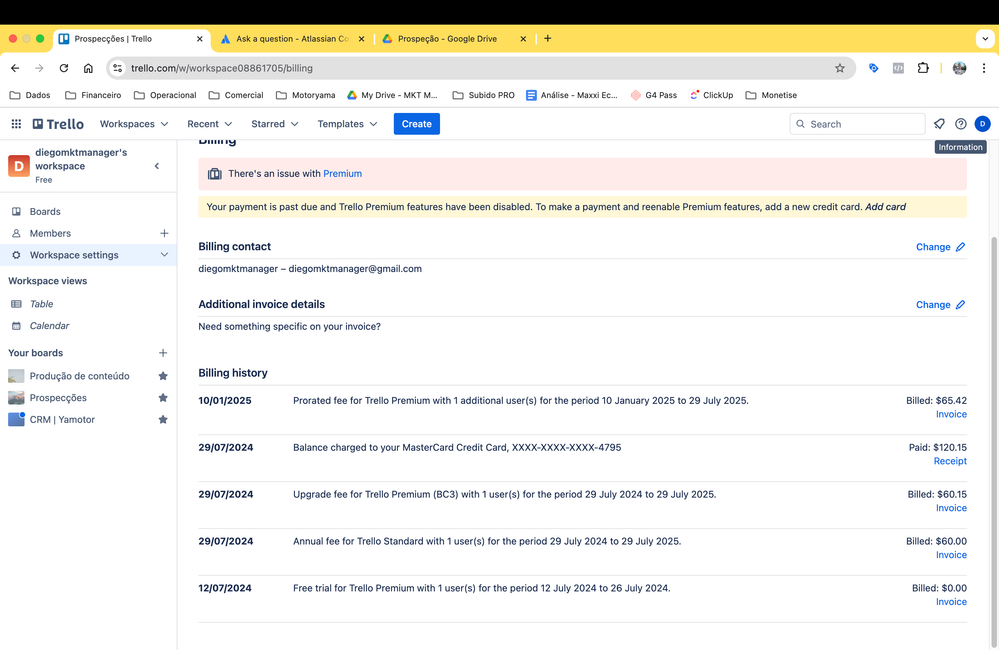Expand the Templates dropdown
999x650 pixels.
(x=347, y=124)
